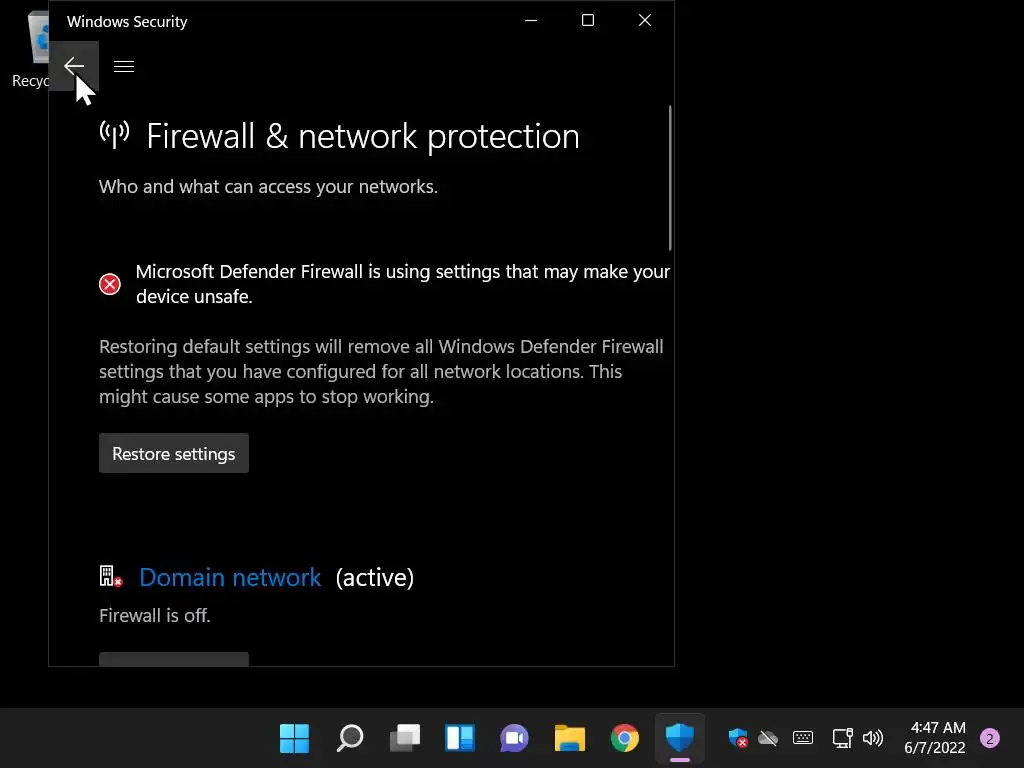Click the Windows Security taskbar shield icon

[x=680, y=739]
